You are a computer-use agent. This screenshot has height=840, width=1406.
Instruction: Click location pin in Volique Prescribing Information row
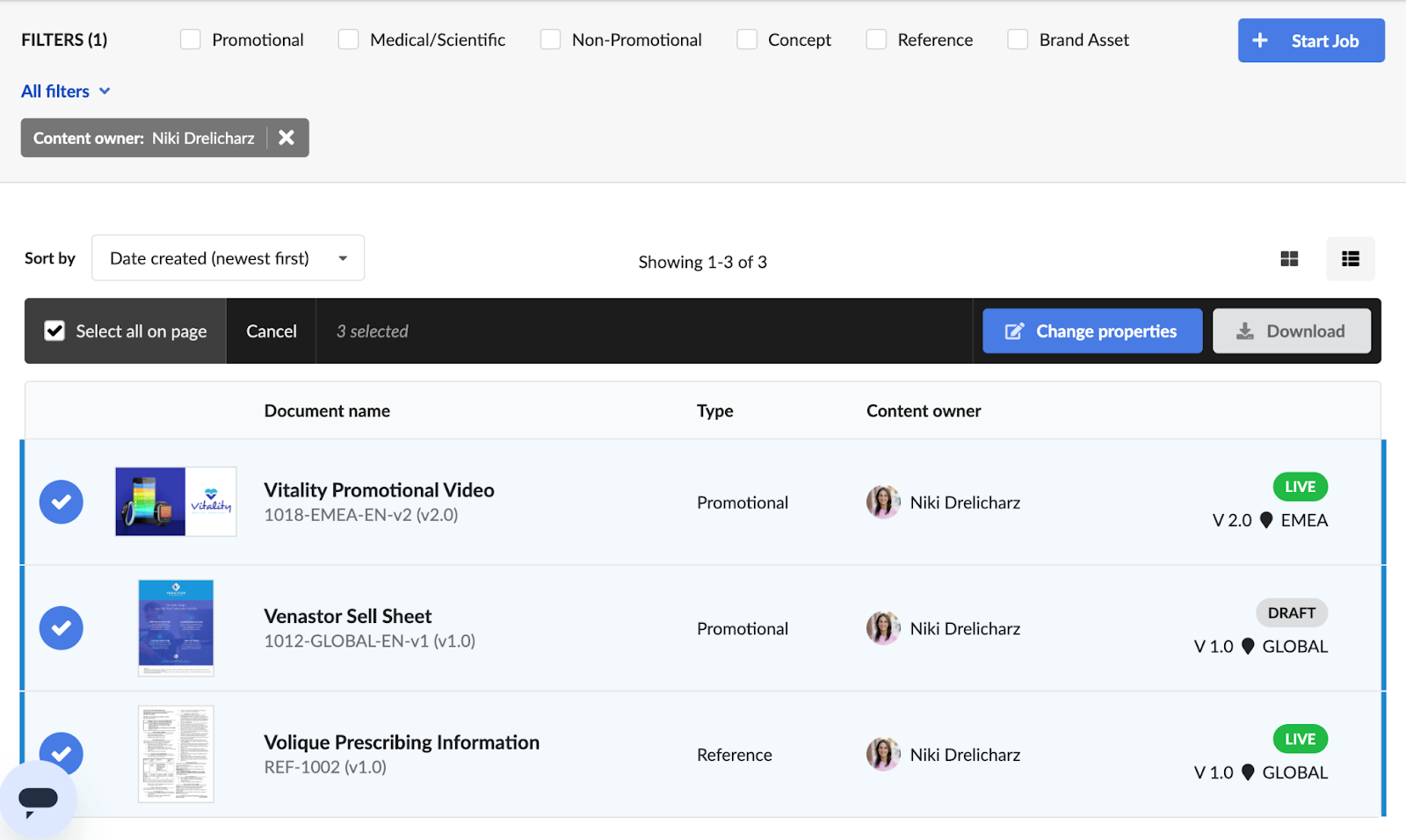(x=1248, y=772)
